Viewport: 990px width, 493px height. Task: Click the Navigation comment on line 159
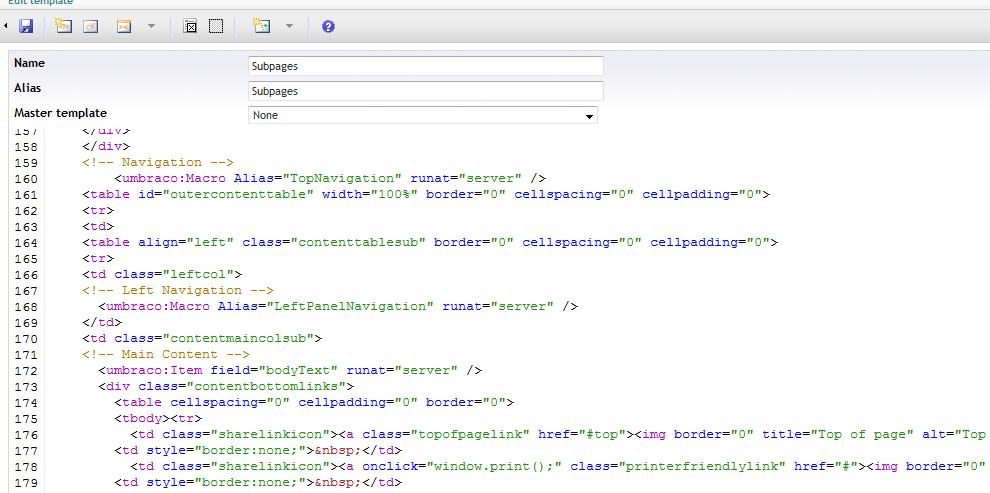[x=158, y=162]
